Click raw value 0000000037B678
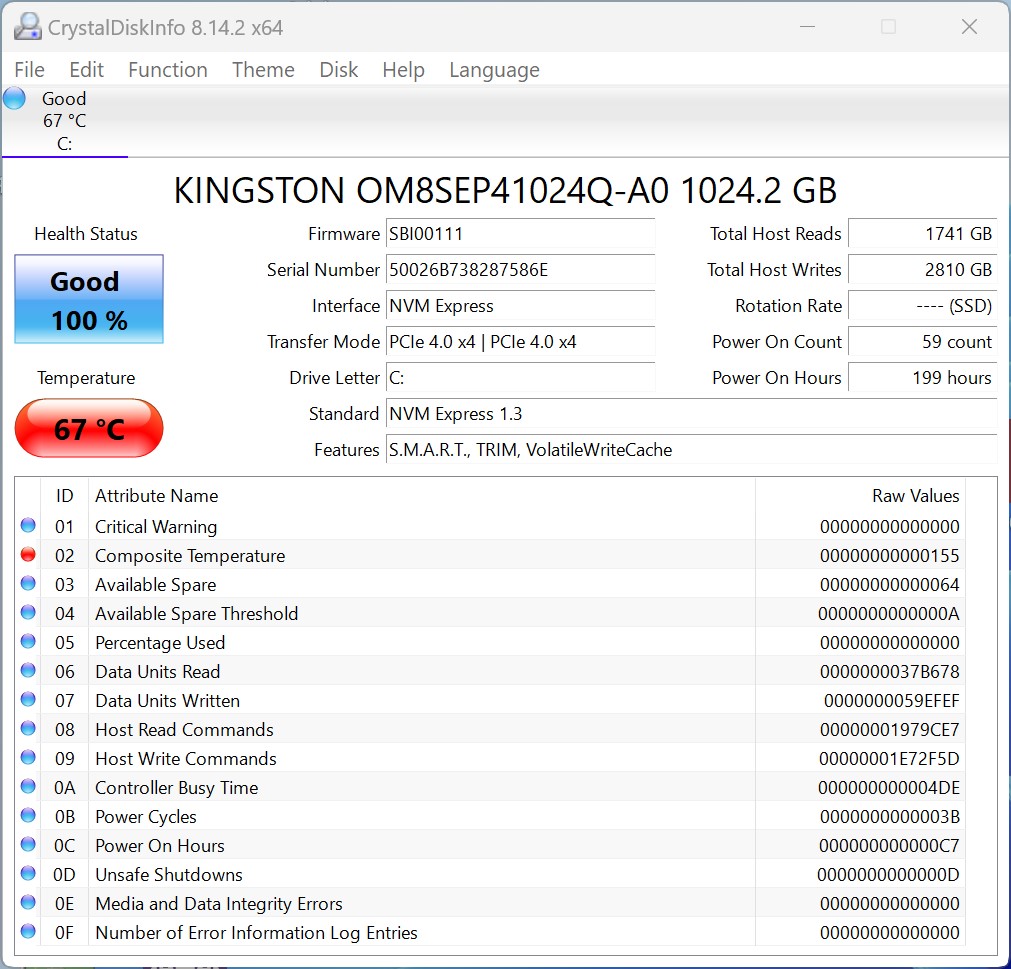 click(x=890, y=672)
